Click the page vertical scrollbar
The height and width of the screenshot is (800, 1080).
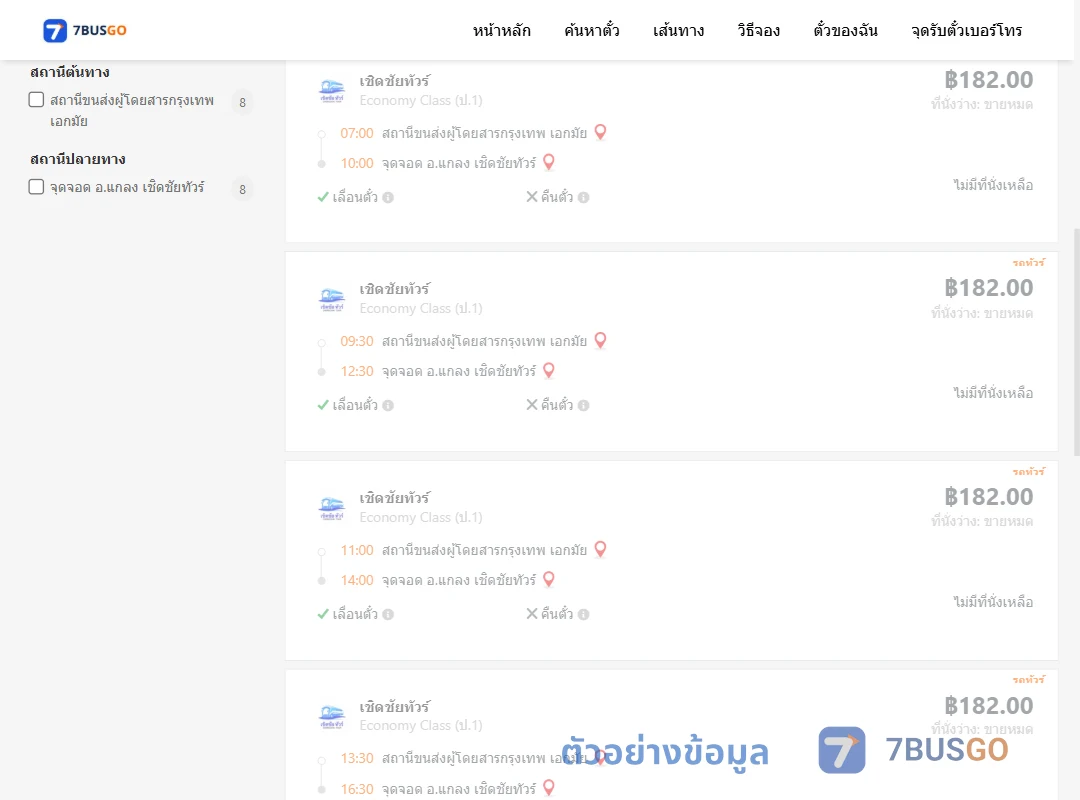[1076, 342]
